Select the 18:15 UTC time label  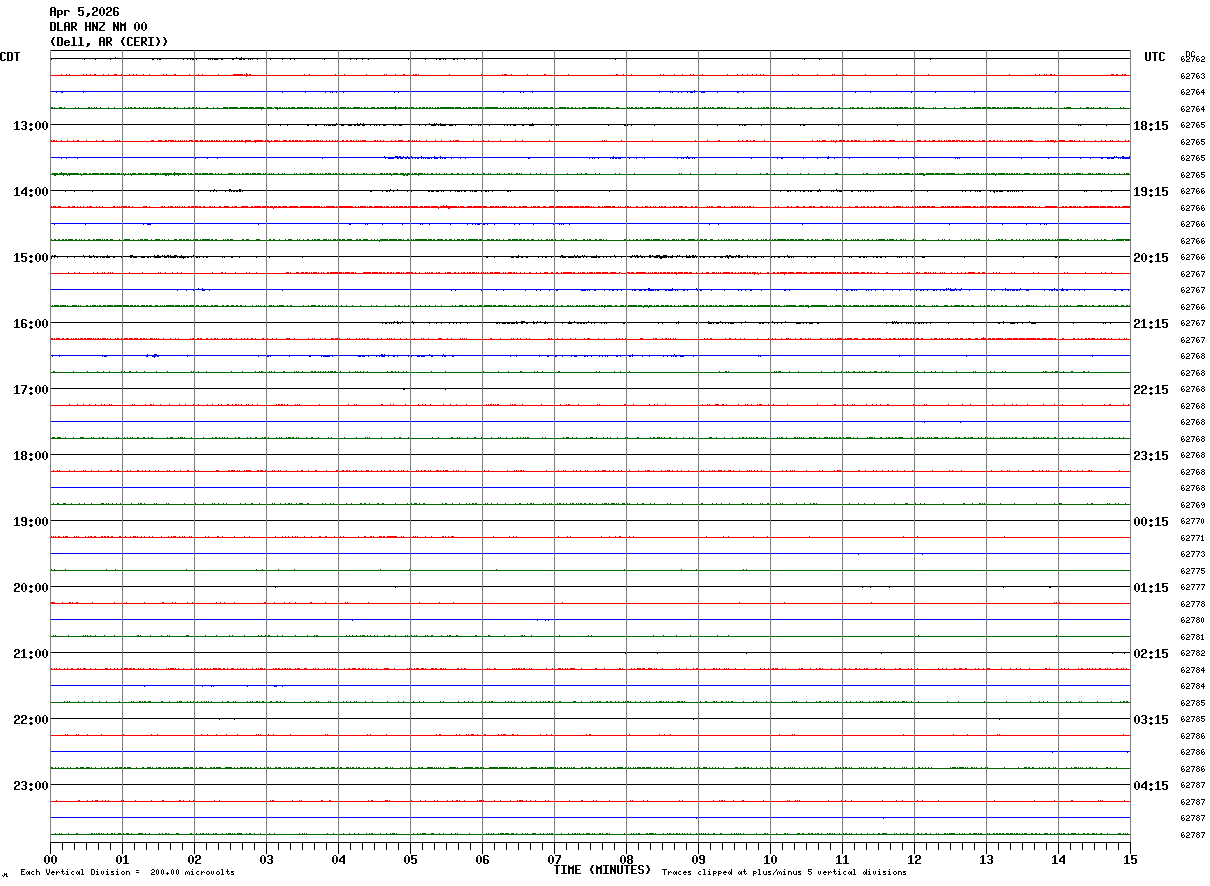(1150, 126)
